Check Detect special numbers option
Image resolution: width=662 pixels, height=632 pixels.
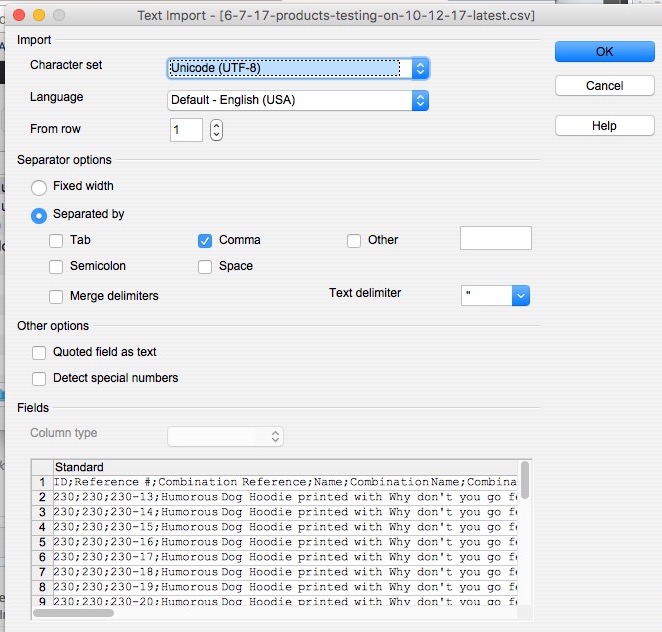tap(39, 379)
